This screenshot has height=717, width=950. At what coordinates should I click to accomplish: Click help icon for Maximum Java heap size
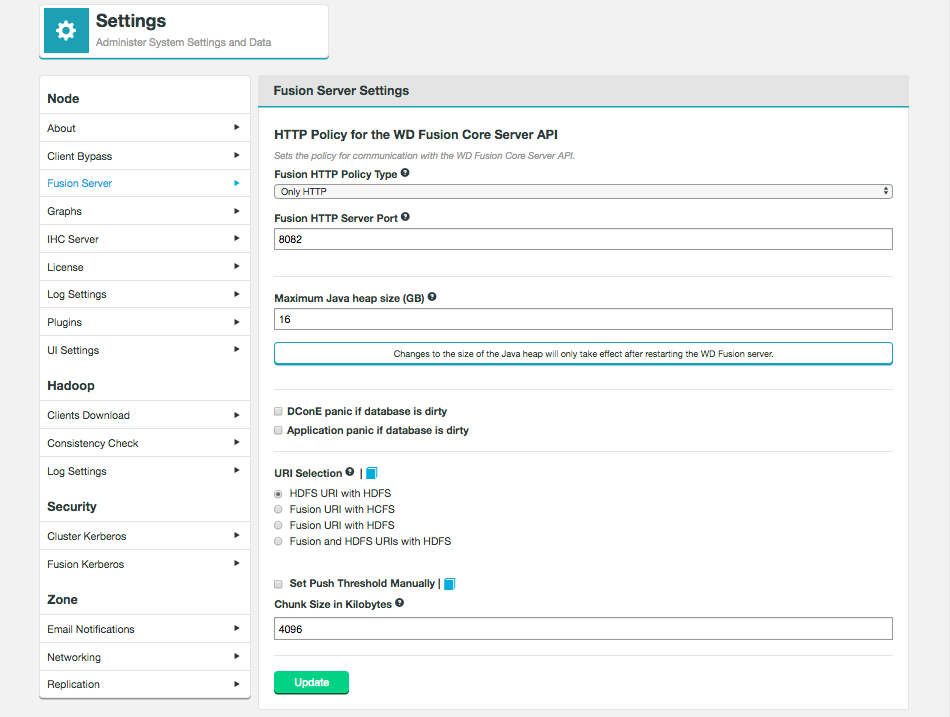tap(432, 296)
